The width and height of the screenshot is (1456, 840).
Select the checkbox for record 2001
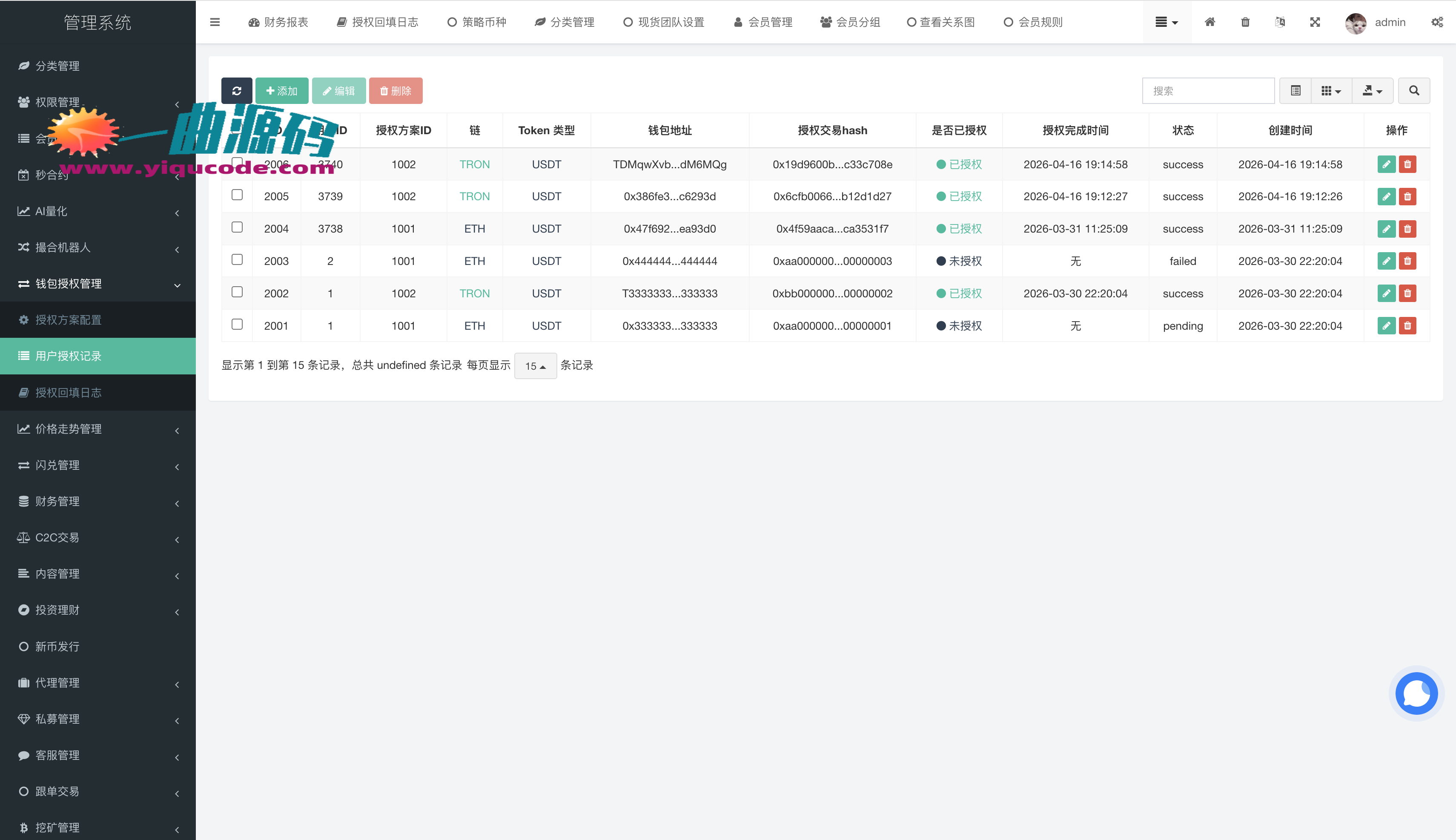tap(237, 324)
